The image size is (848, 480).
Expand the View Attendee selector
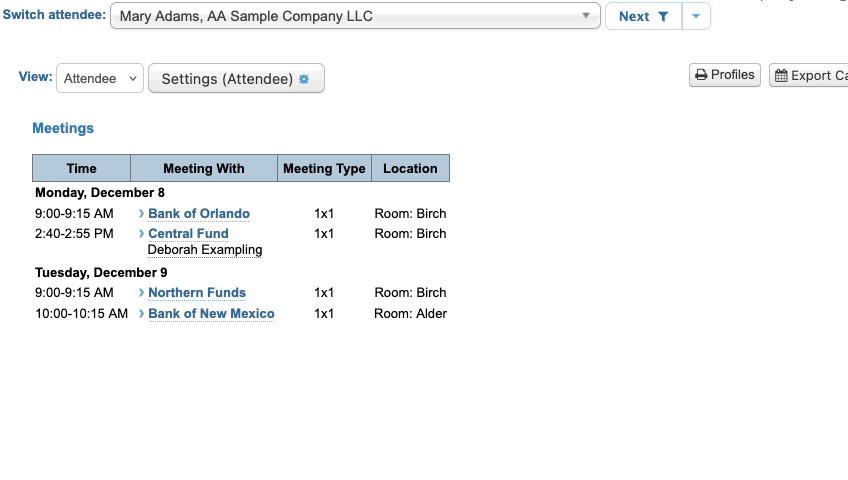pos(99,79)
